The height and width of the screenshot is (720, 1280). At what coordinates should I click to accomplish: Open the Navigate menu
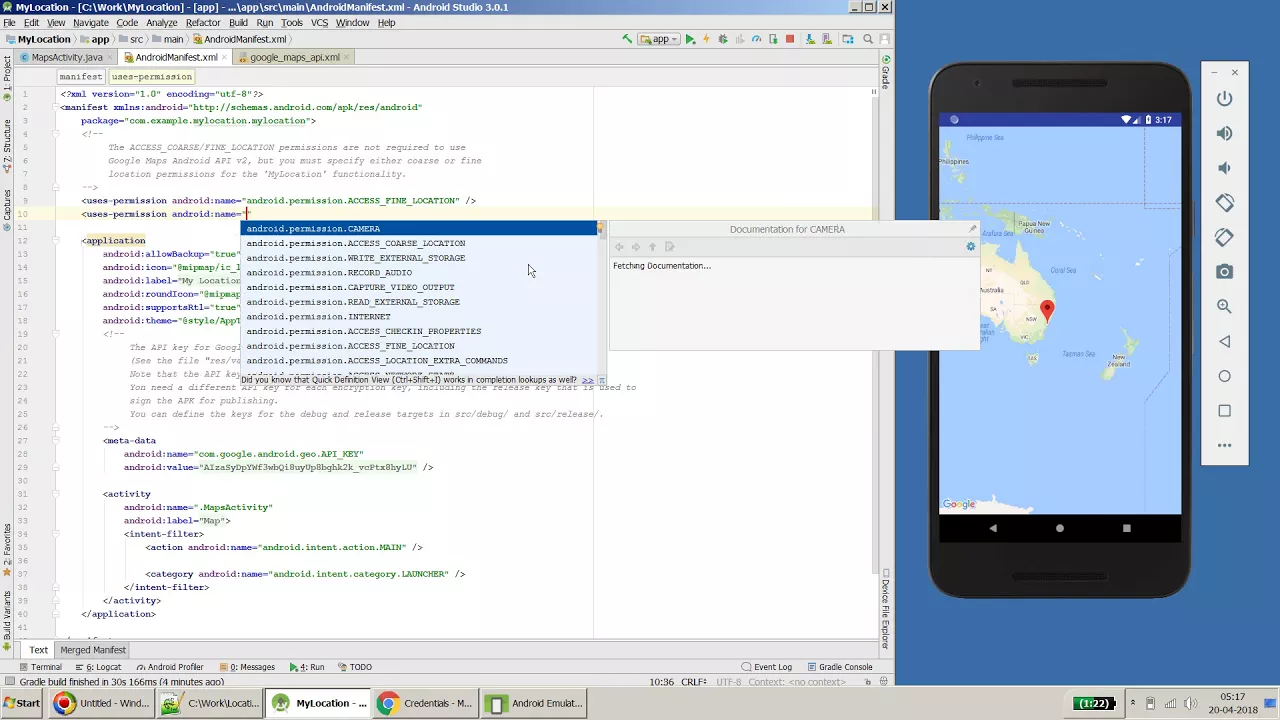coord(90,22)
